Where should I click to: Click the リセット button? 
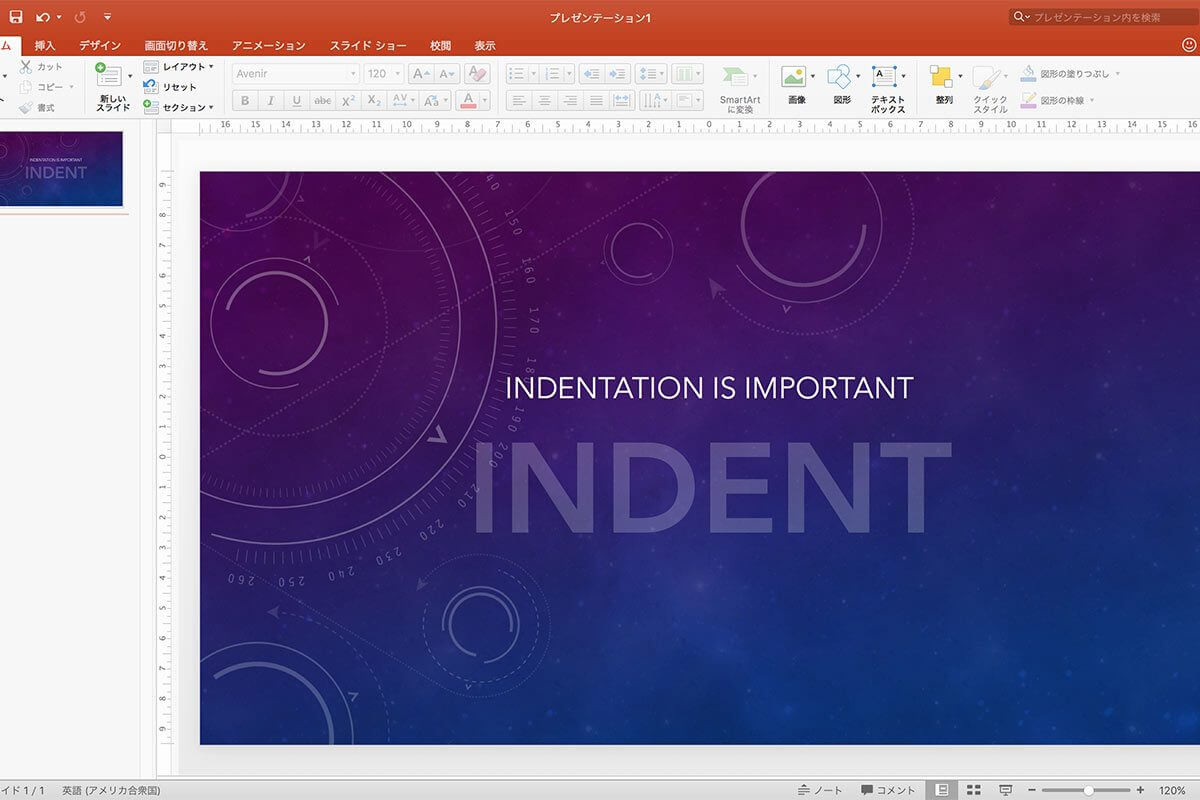[171, 87]
